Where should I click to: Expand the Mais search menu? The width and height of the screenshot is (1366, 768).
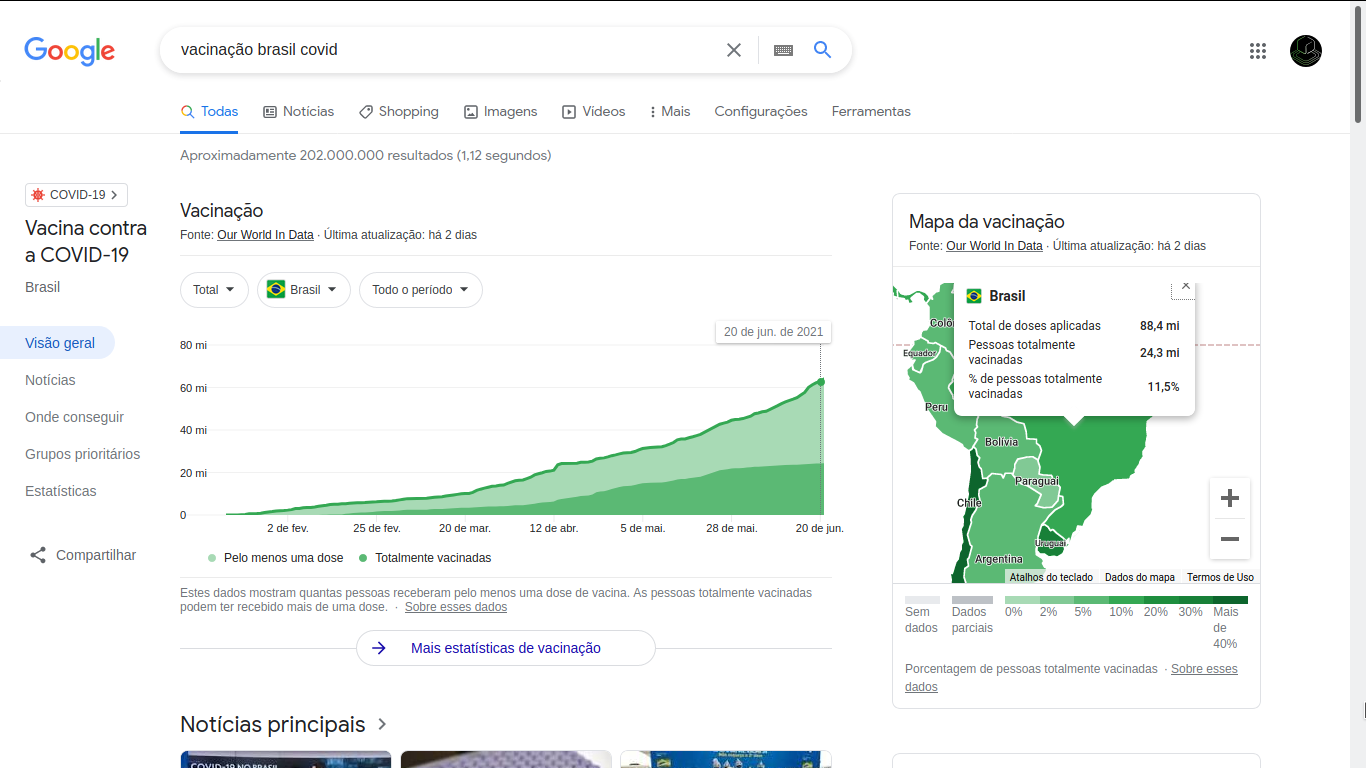(669, 111)
